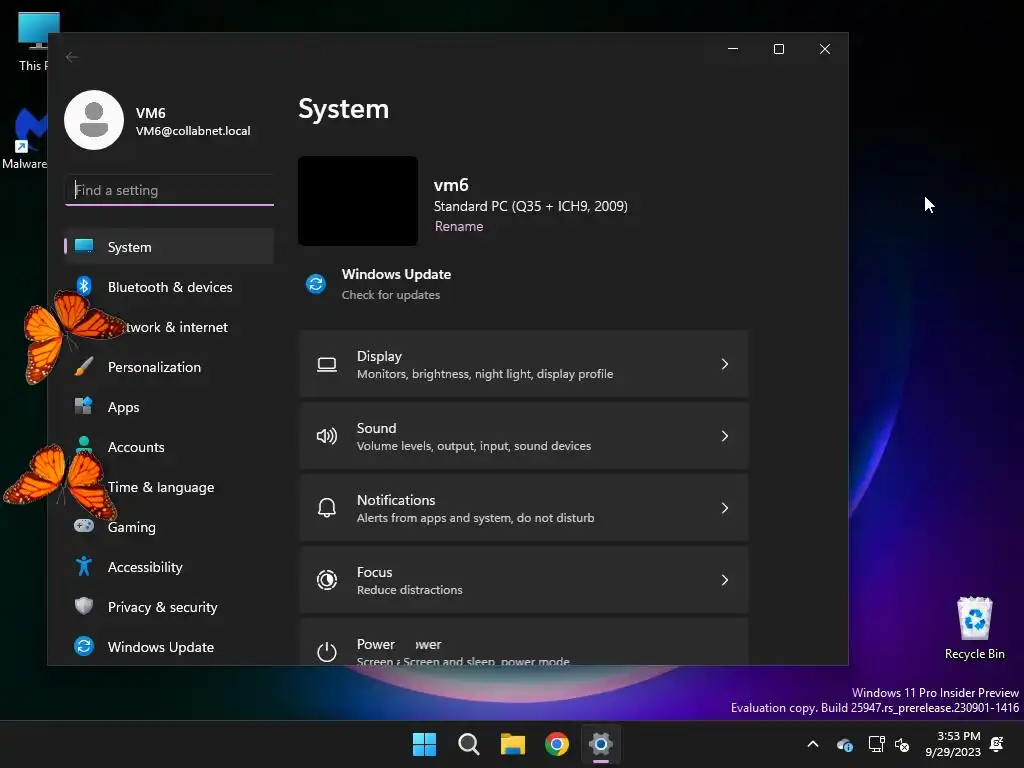Expand Focus row chevron
Screen dimensions: 1024x768
(x=724, y=580)
